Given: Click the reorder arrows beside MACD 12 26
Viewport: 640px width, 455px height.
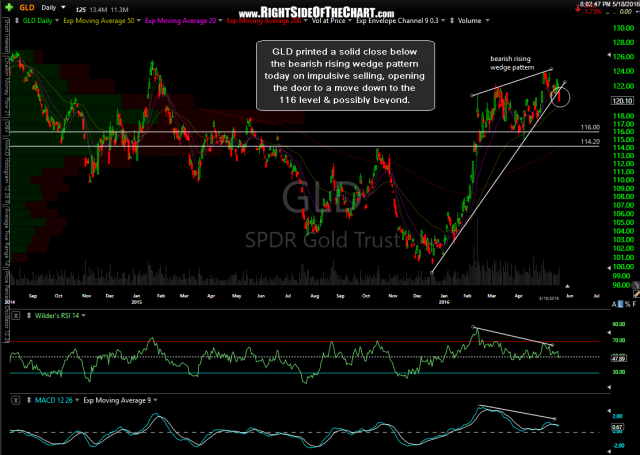Looking at the screenshot, I should point(29,400).
